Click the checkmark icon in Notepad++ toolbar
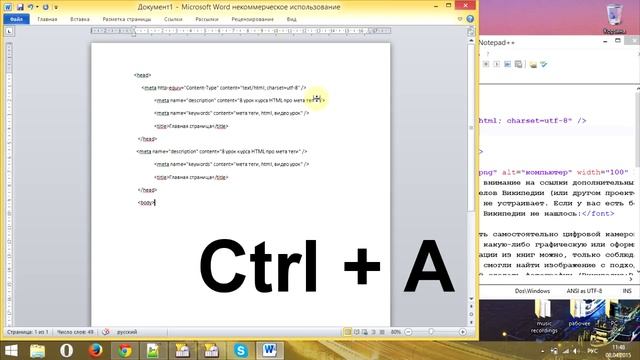640x360 pixels. (544, 64)
